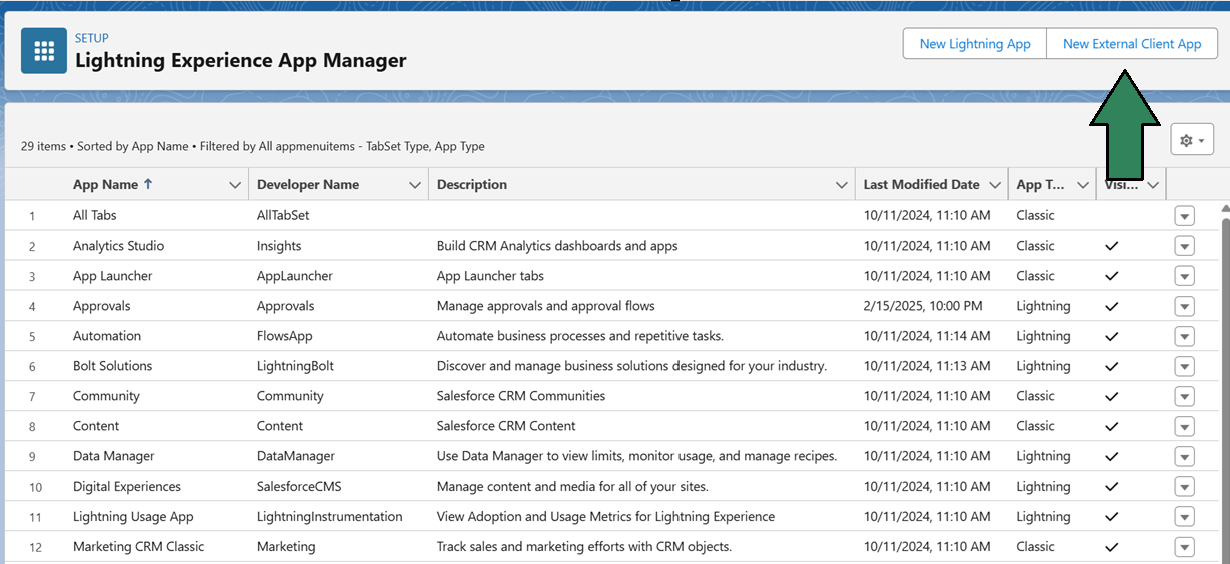
Task: Click the SETUP breadcrumb label
Action: point(92,38)
